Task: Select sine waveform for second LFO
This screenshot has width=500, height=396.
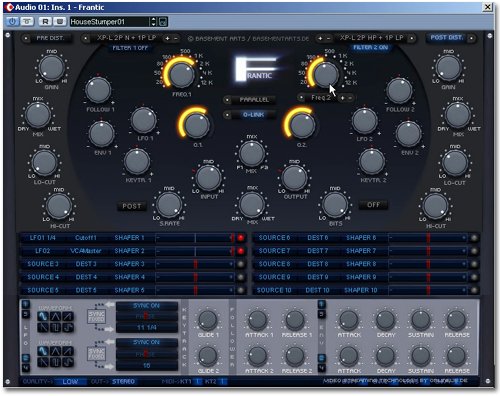Action: [x=43, y=351]
